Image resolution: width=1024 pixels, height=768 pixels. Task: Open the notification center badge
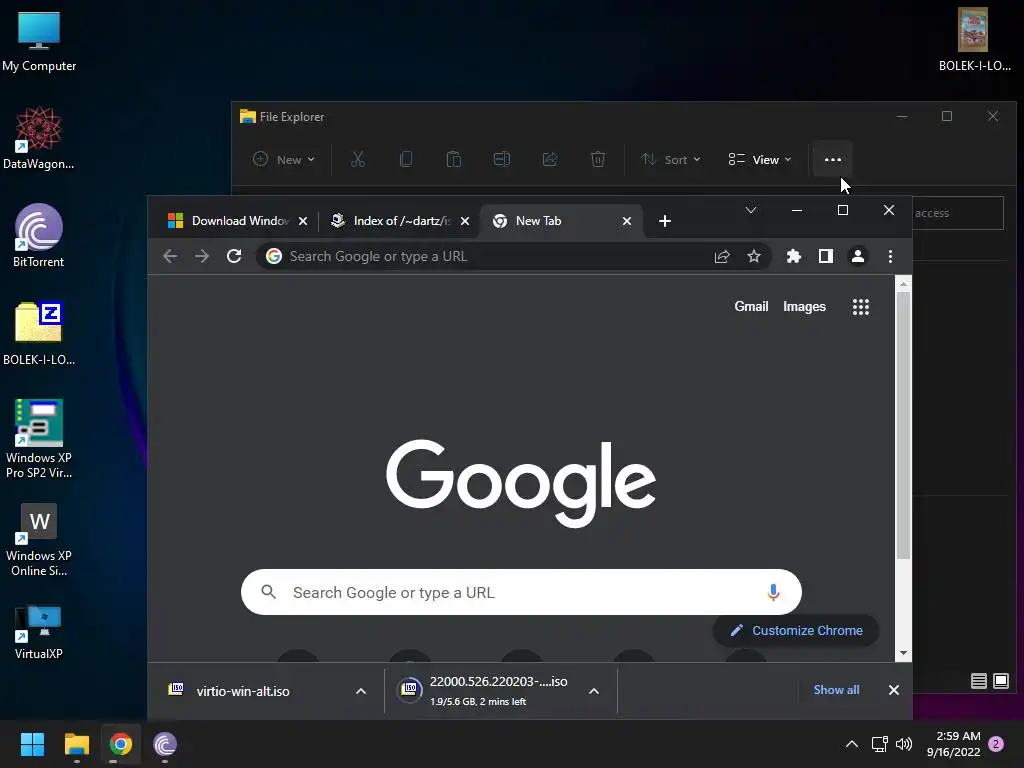pos(996,744)
